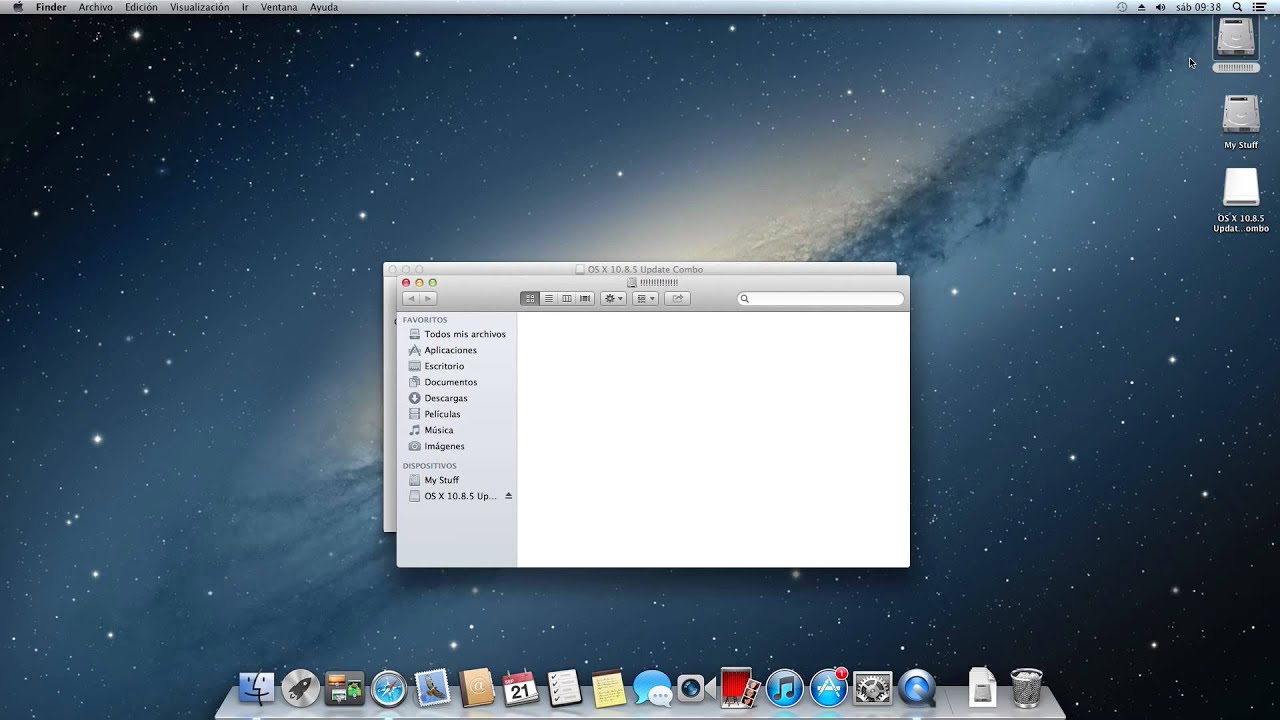Click the DISPOSITIVOS sidebar heading
Screen dimensions: 1280x720
coord(429,466)
